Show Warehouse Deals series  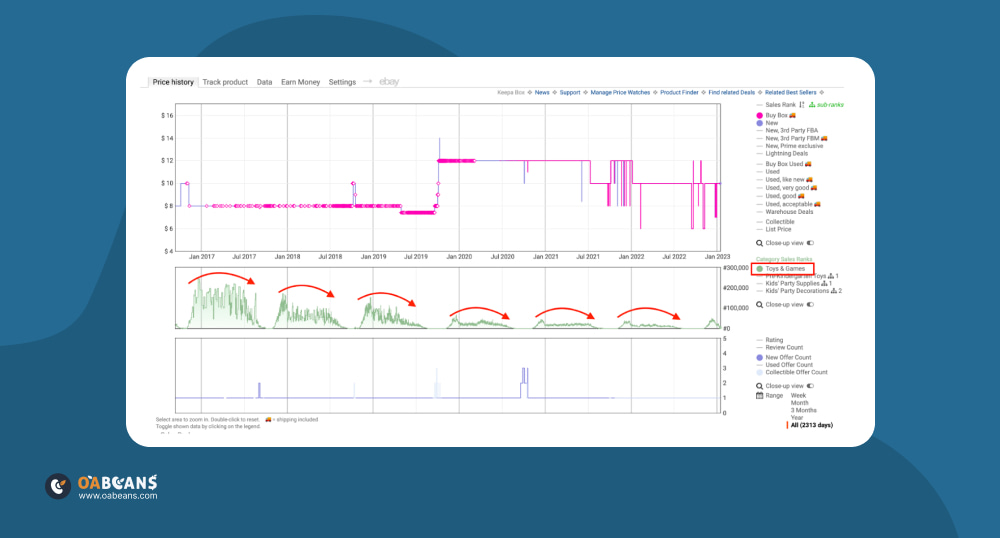(790, 212)
